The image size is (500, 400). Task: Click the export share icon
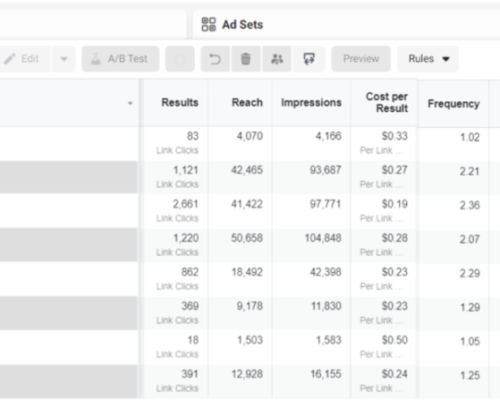click(x=309, y=59)
